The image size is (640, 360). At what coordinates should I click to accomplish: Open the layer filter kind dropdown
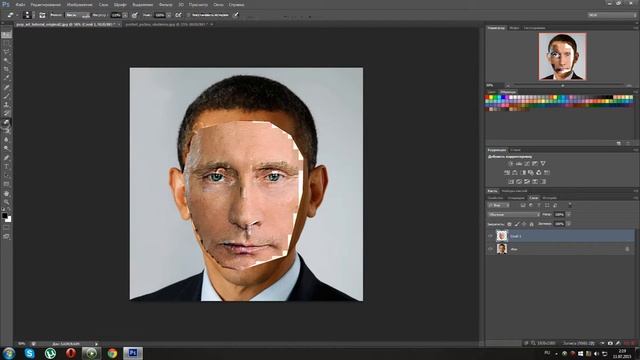498,205
